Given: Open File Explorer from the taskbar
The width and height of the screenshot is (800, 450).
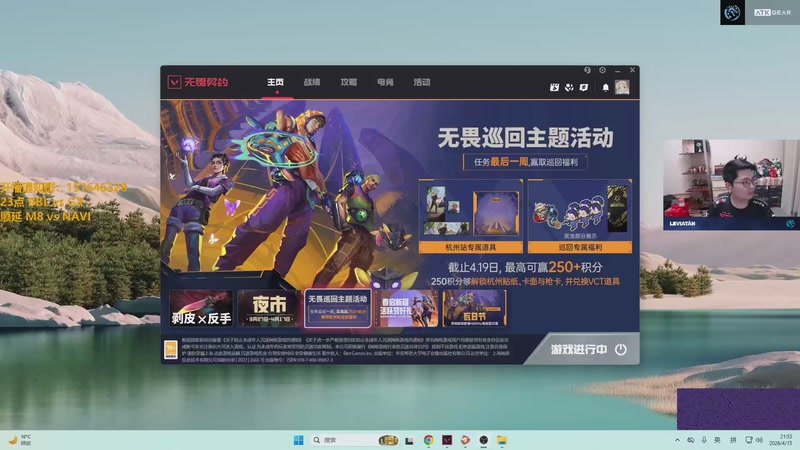Looking at the screenshot, I should pyautogui.click(x=502, y=440).
